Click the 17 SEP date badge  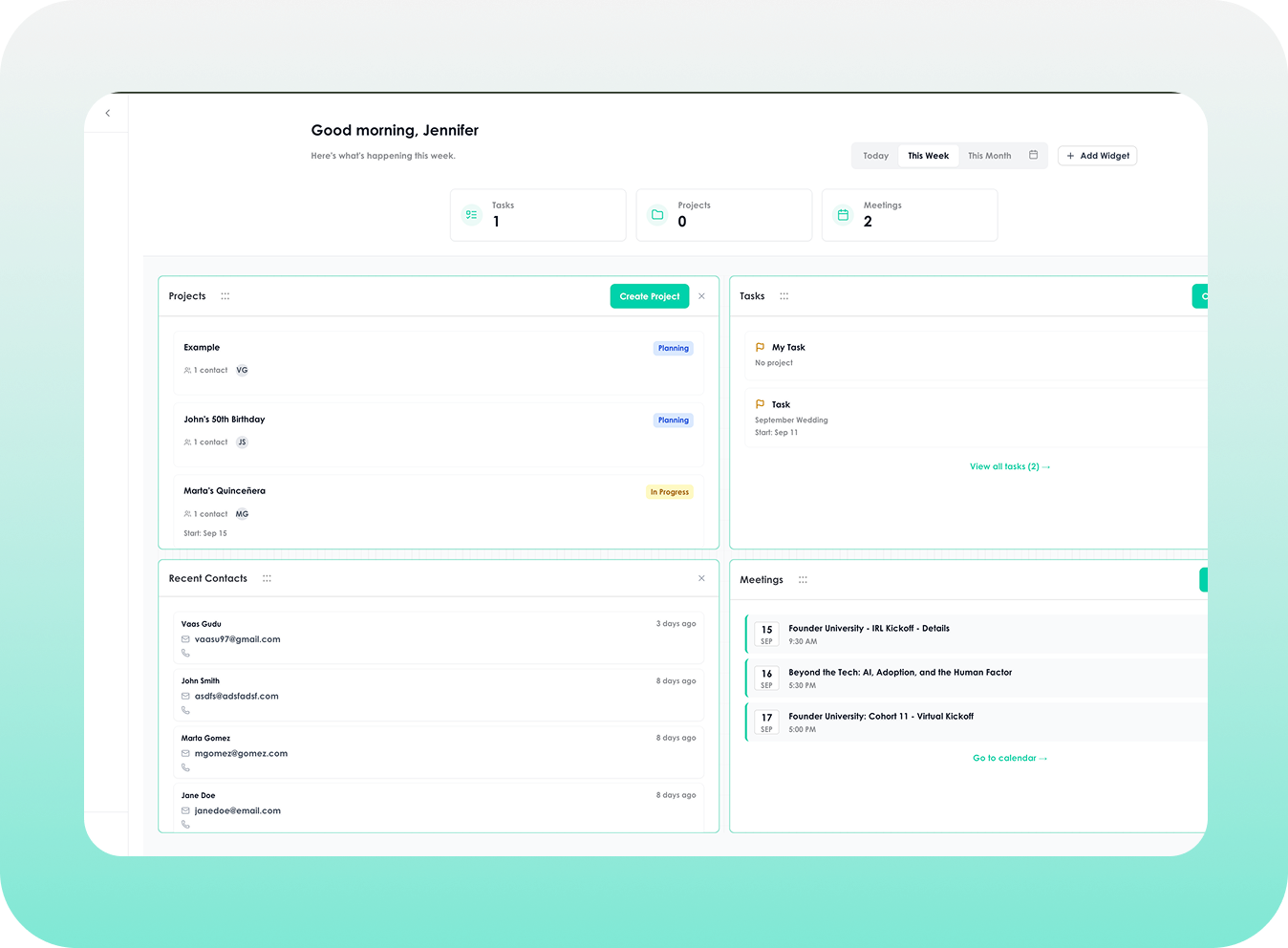[x=766, y=722]
